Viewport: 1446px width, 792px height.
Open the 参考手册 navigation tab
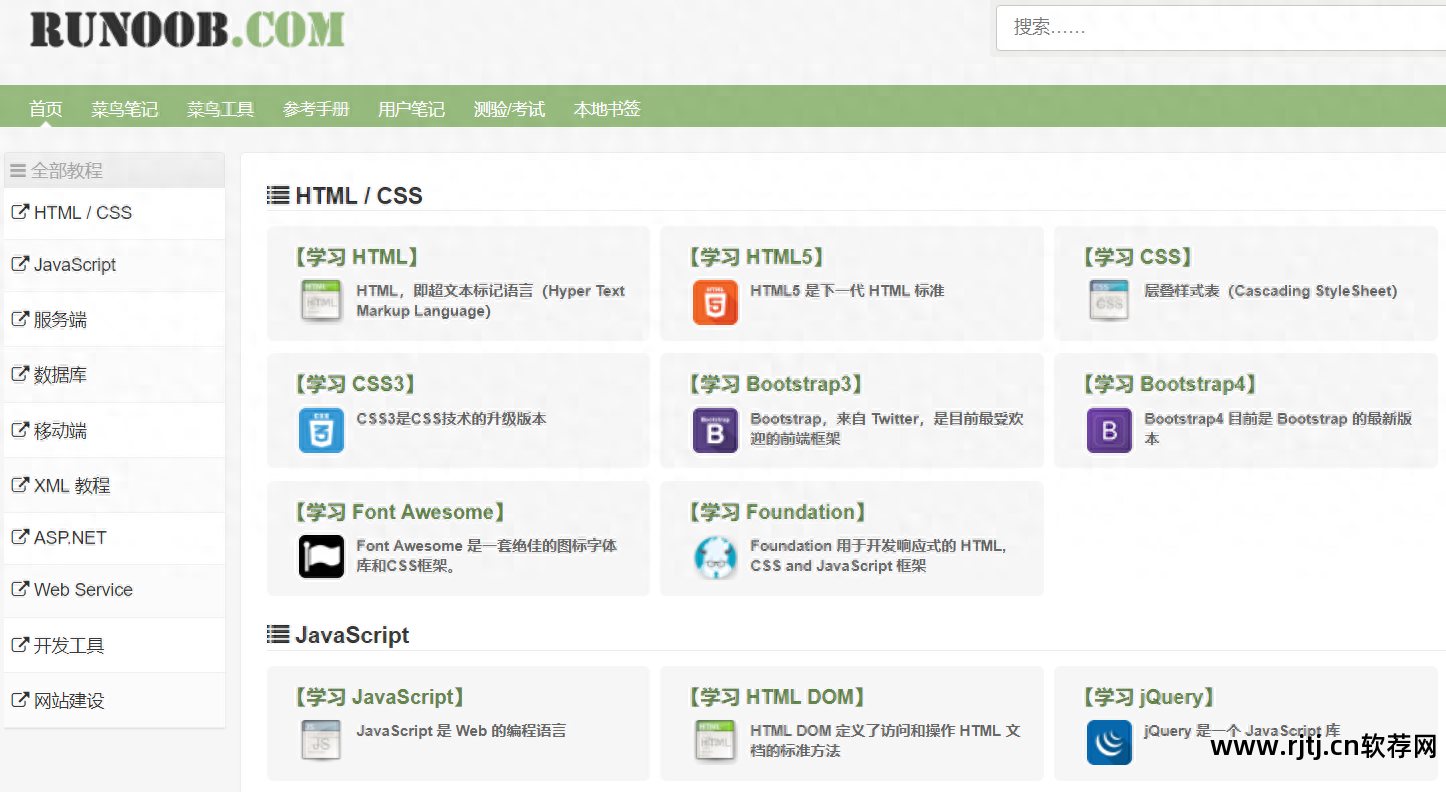point(316,109)
